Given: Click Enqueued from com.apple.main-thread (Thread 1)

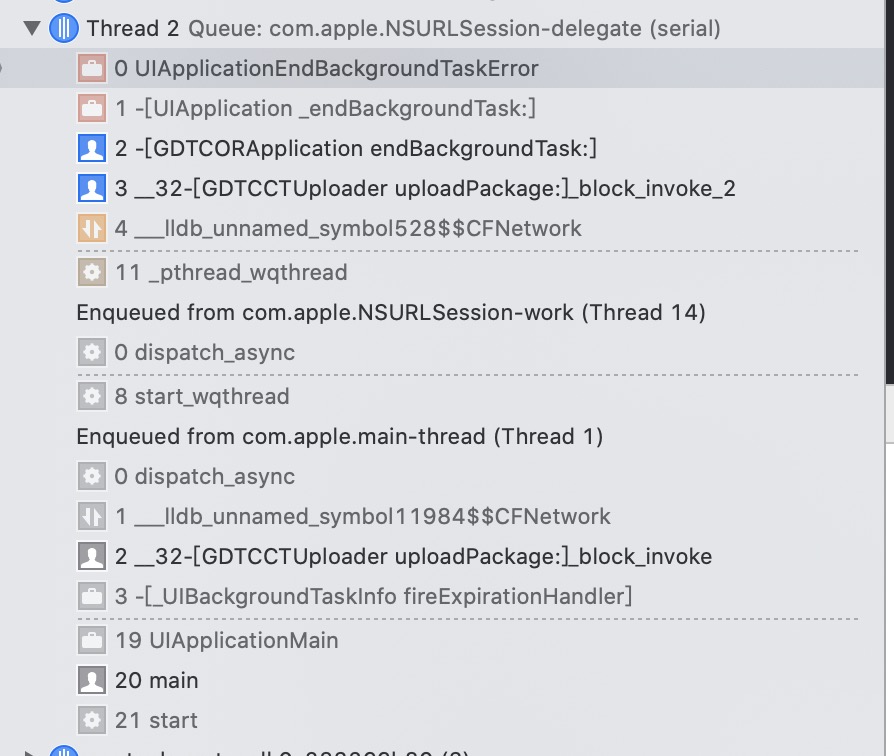Looking at the screenshot, I should [x=340, y=436].
